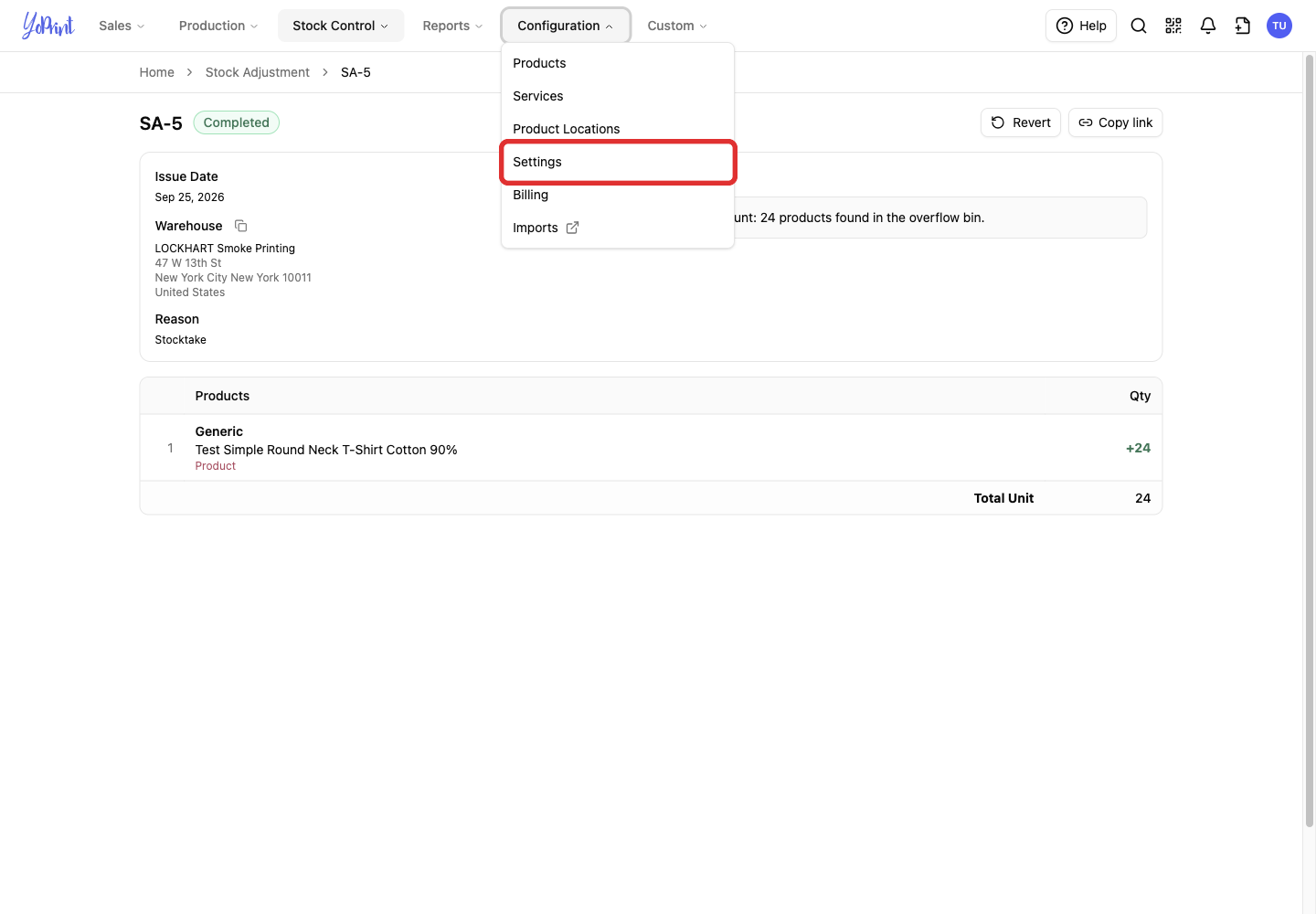The width and height of the screenshot is (1316, 914).
Task: Click the red 'Product' type label
Action: [216, 466]
